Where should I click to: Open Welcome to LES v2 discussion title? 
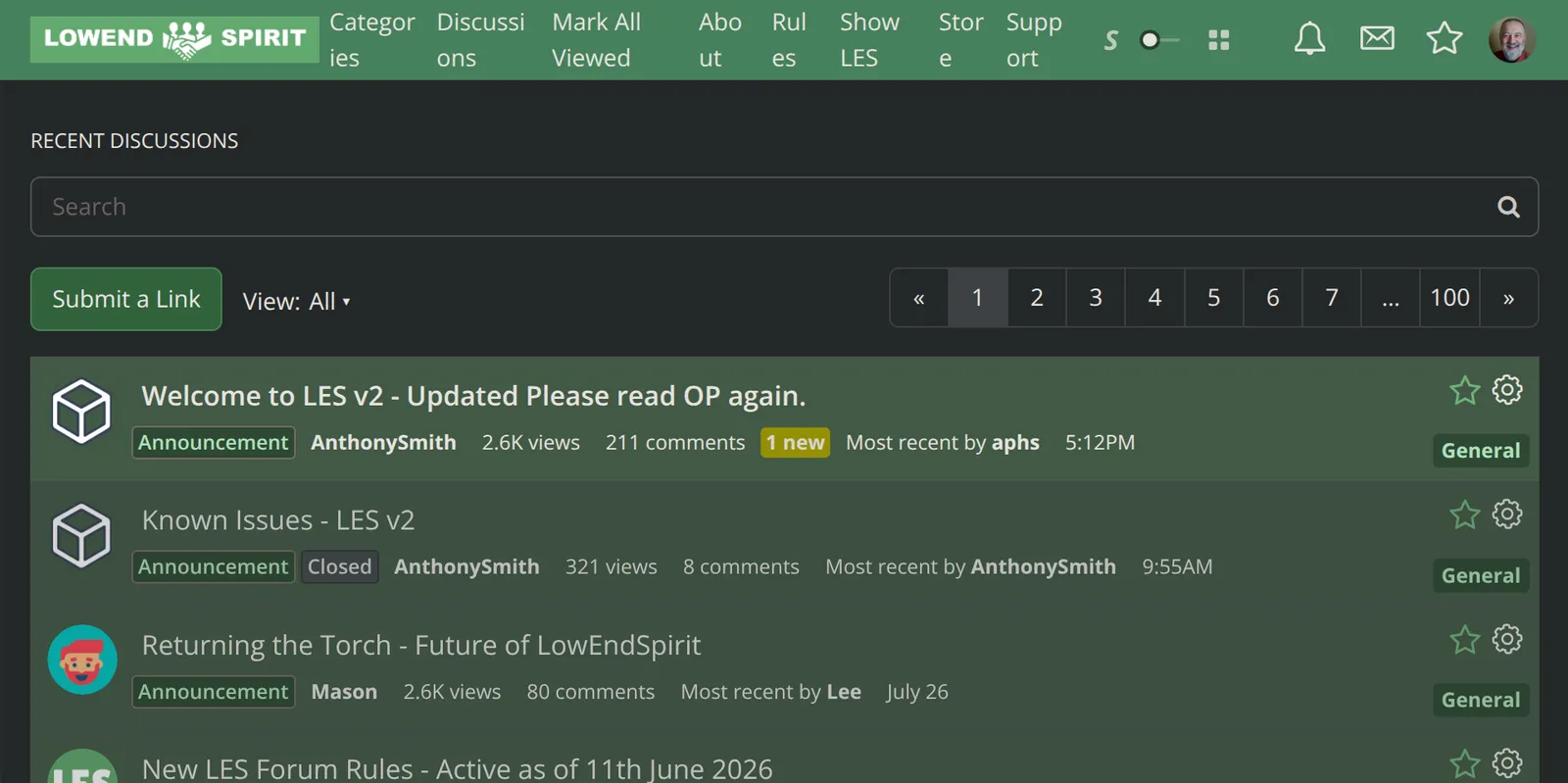[x=473, y=396]
